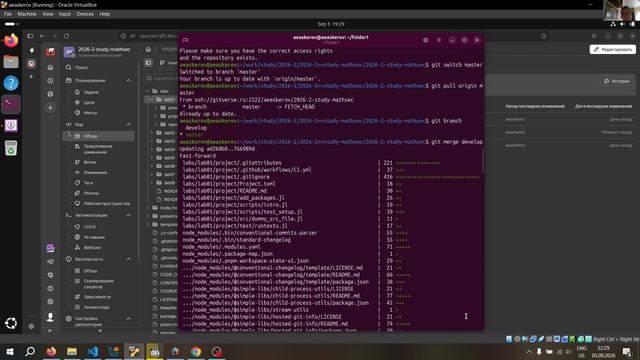640x360 pixels.
Task: Open the recent (clock) icon in left rail
Action: 51,81
